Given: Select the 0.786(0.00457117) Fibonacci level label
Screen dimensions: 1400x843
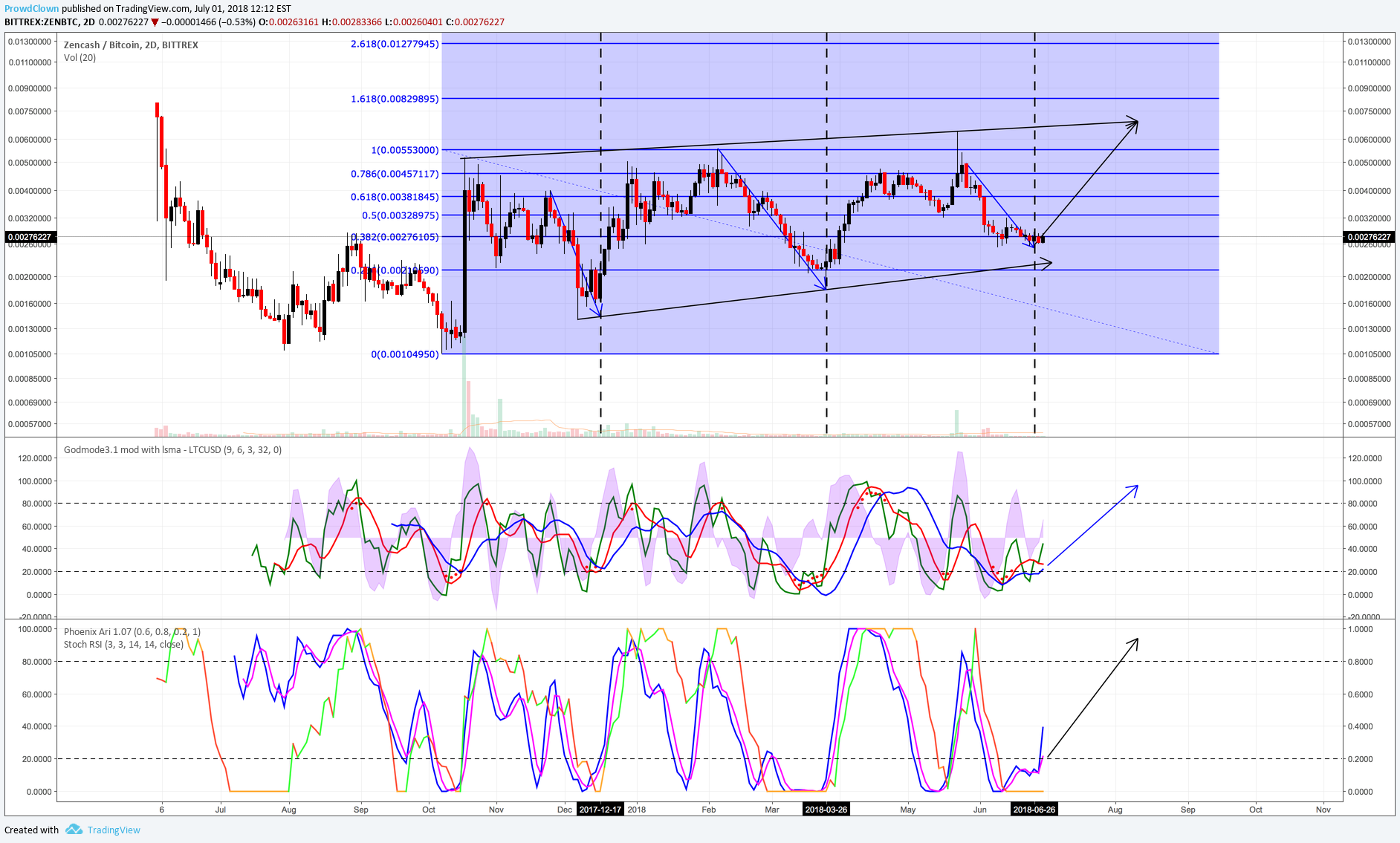Looking at the screenshot, I should pyautogui.click(x=395, y=174).
